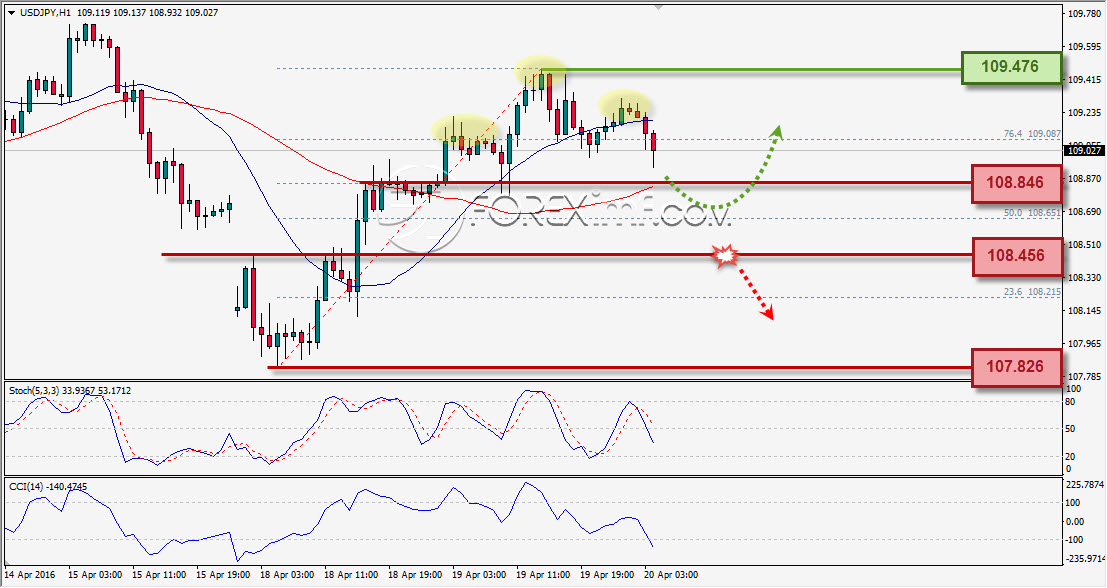Click the 15 Apr 11:00 time label
The height and width of the screenshot is (588, 1107).
[x=159, y=575]
